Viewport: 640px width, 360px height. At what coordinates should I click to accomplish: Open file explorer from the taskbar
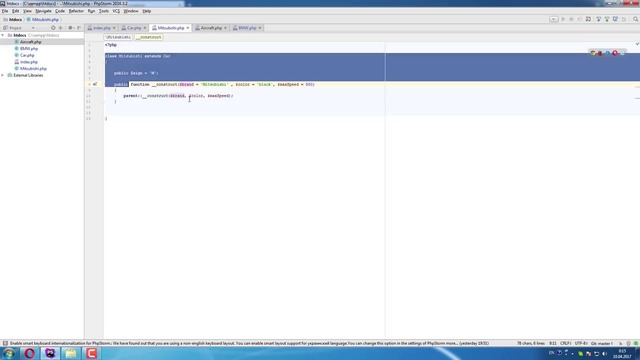coord(71,353)
